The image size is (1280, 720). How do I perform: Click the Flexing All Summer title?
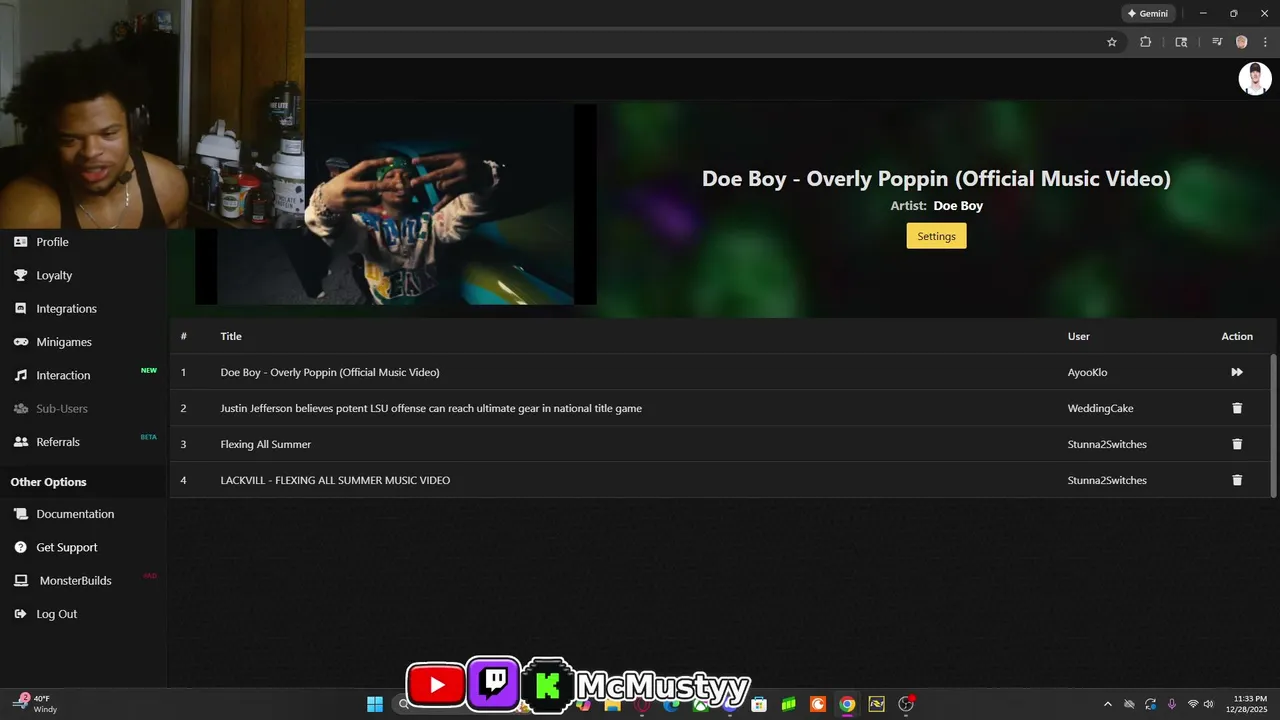coord(266,444)
